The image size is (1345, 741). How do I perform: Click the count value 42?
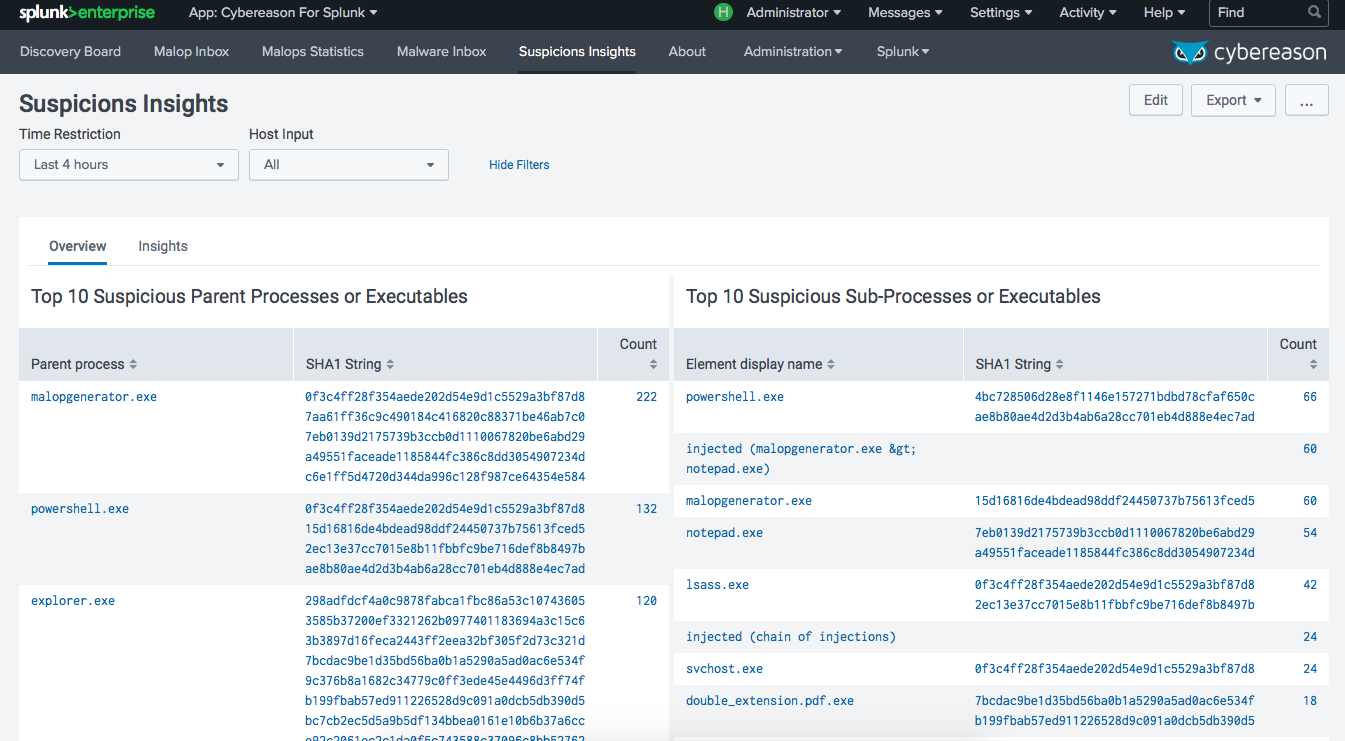1310,585
